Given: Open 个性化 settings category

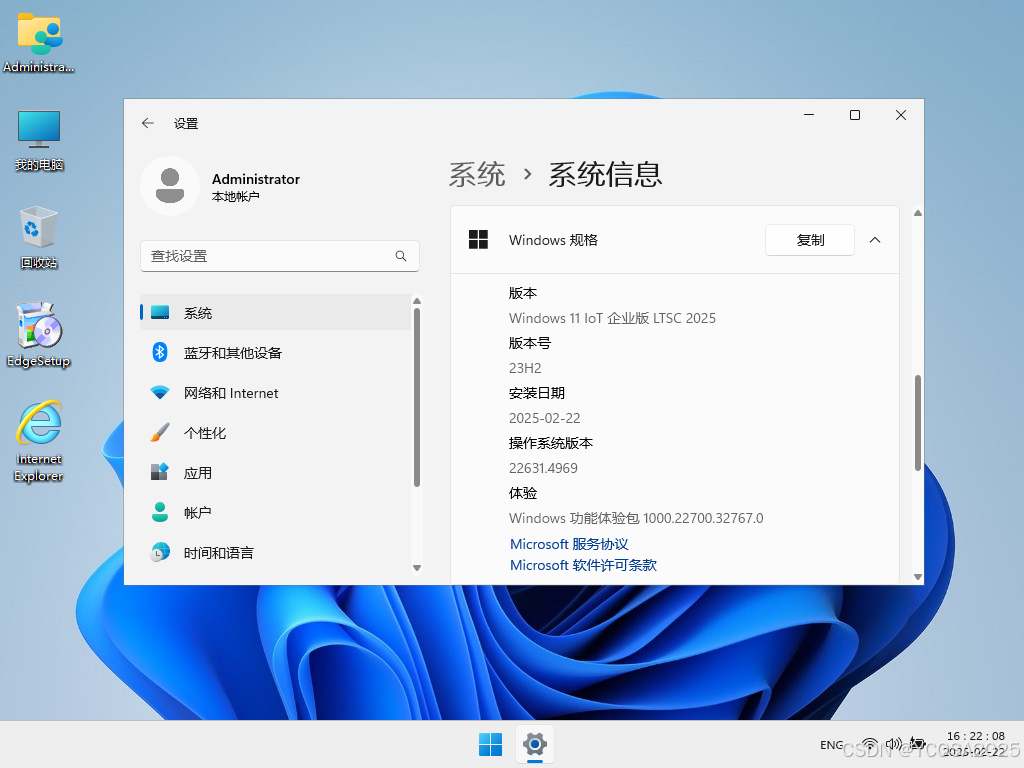Looking at the screenshot, I should pyautogui.click(x=276, y=432).
